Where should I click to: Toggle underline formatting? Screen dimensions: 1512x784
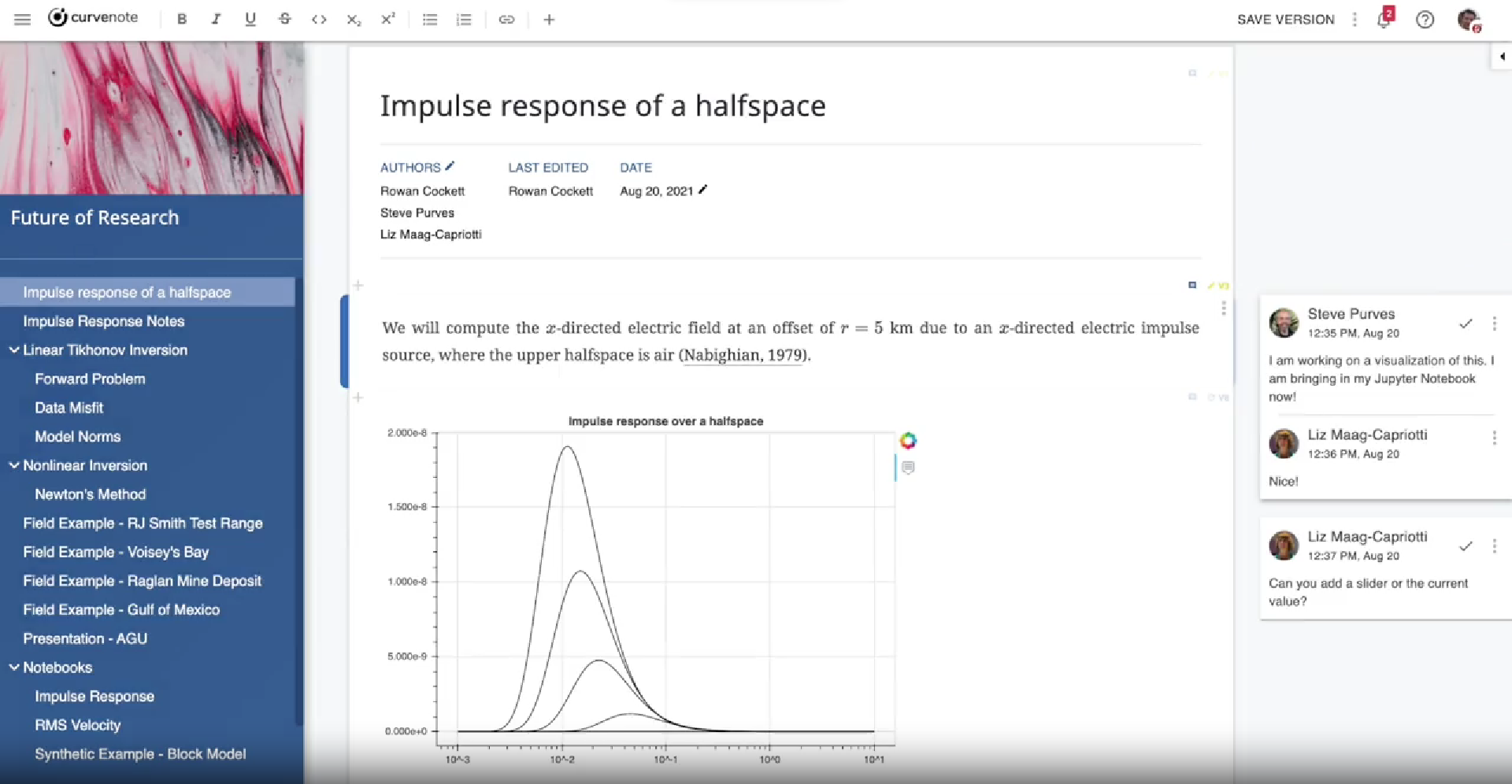(250, 20)
